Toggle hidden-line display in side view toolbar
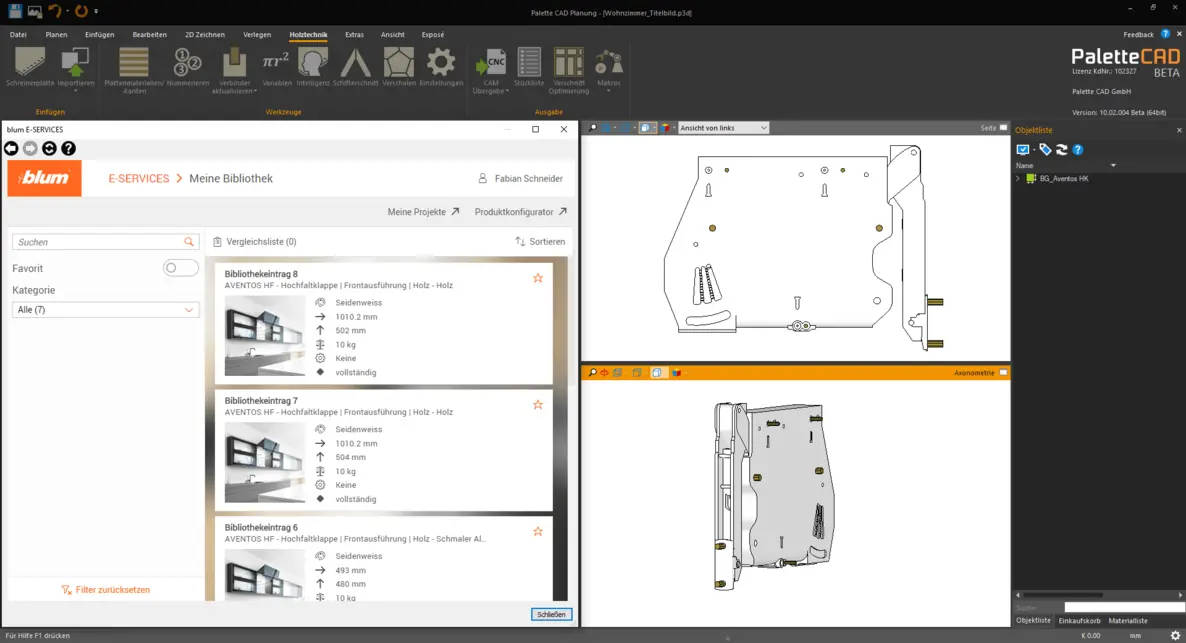Screen dimensions: 1186x643 [645, 128]
